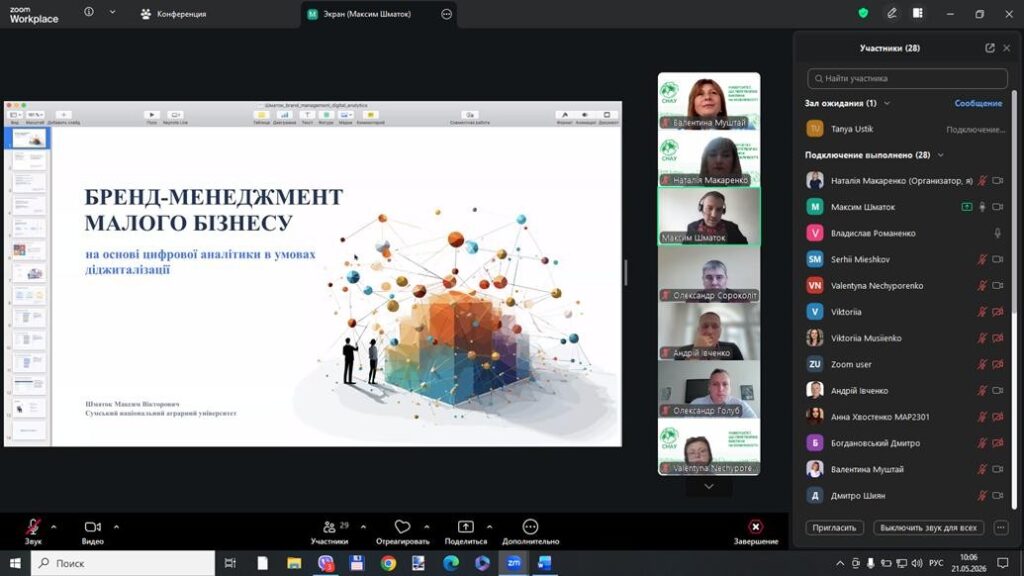Launch Viber from the taskbar

(325, 563)
